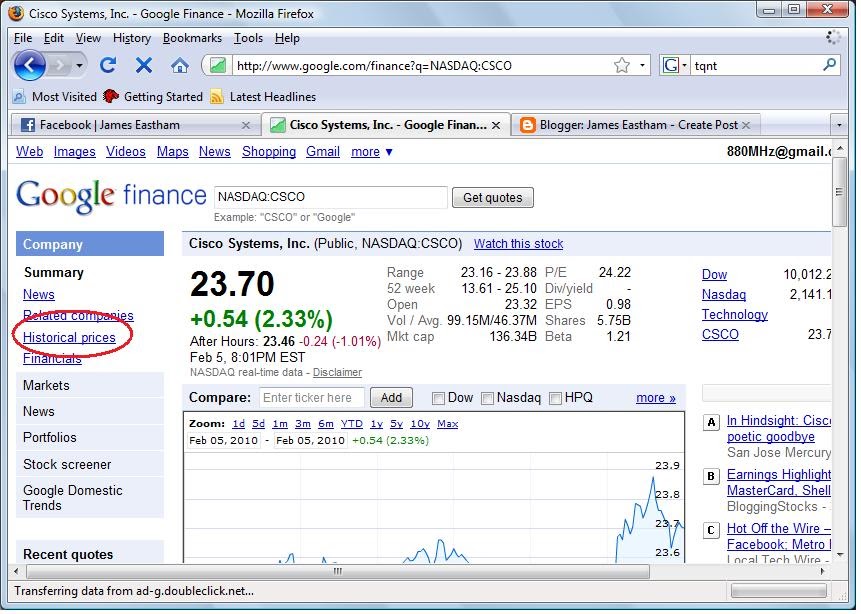Open the Edit menu

pyautogui.click(x=54, y=38)
